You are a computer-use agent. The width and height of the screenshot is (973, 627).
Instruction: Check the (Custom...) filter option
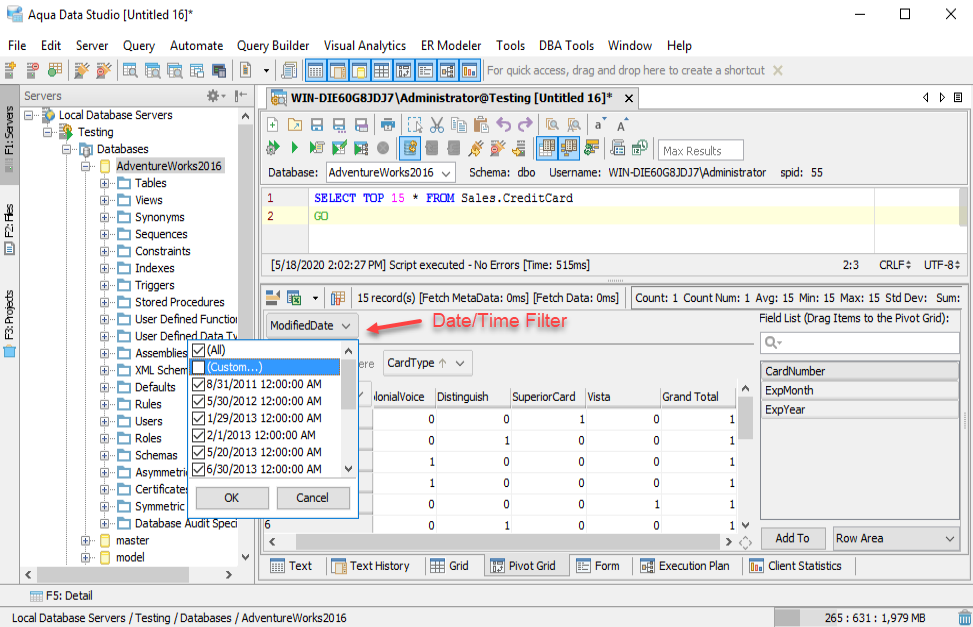point(199,367)
